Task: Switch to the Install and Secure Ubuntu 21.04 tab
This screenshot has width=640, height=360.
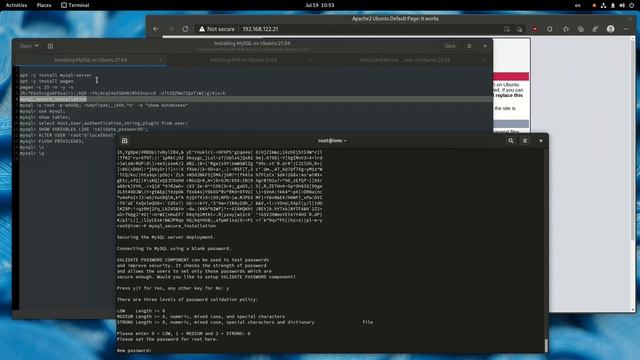Action: 404,60
